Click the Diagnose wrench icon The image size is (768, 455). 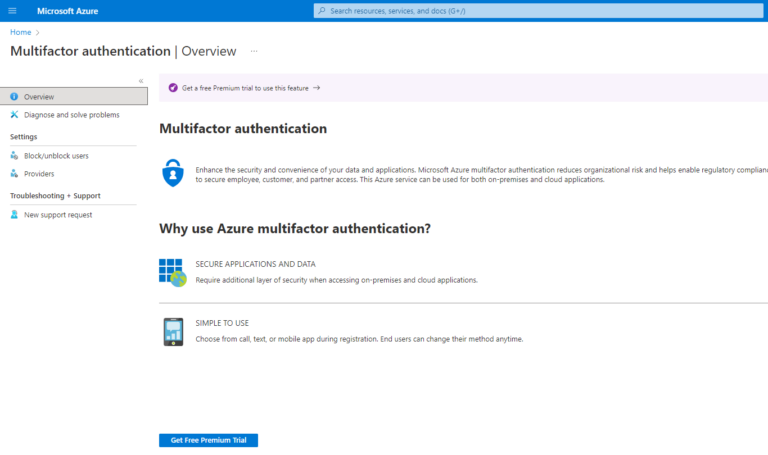click(14, 115)
